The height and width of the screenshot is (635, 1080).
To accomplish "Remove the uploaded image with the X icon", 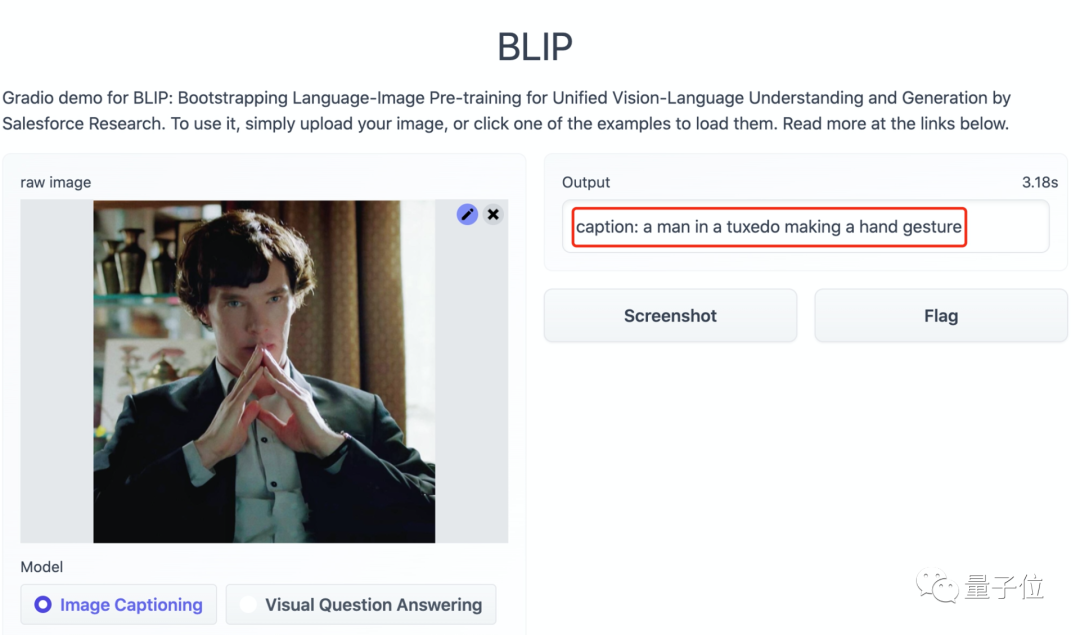I will tap(493, 214).
